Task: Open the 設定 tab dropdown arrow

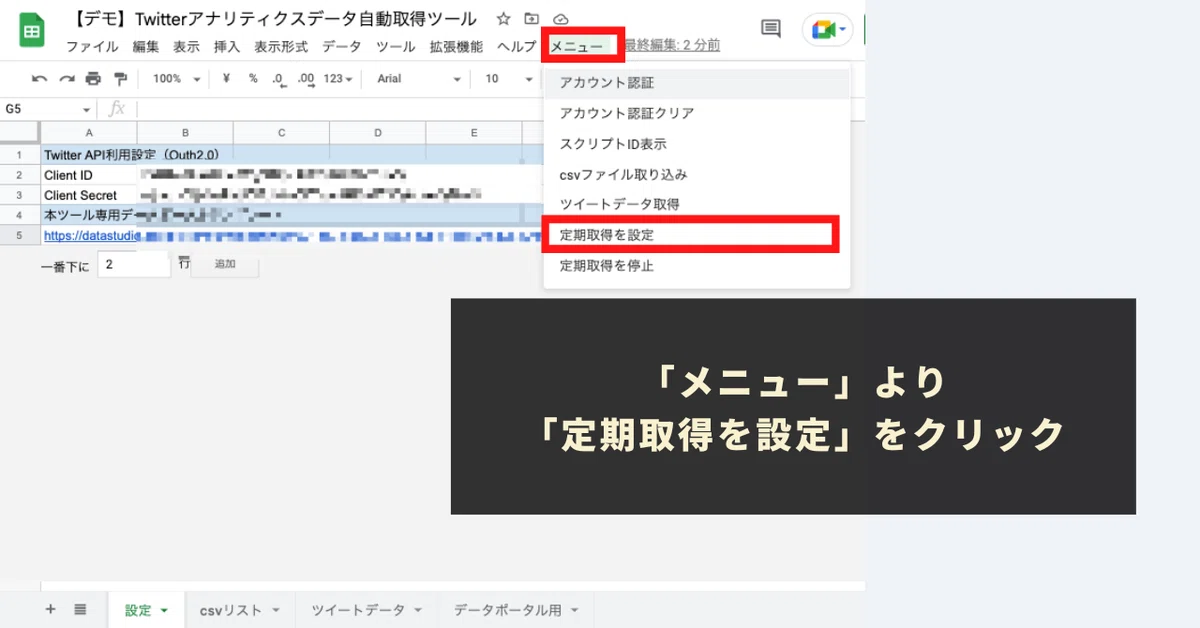Action: (164, 610)
